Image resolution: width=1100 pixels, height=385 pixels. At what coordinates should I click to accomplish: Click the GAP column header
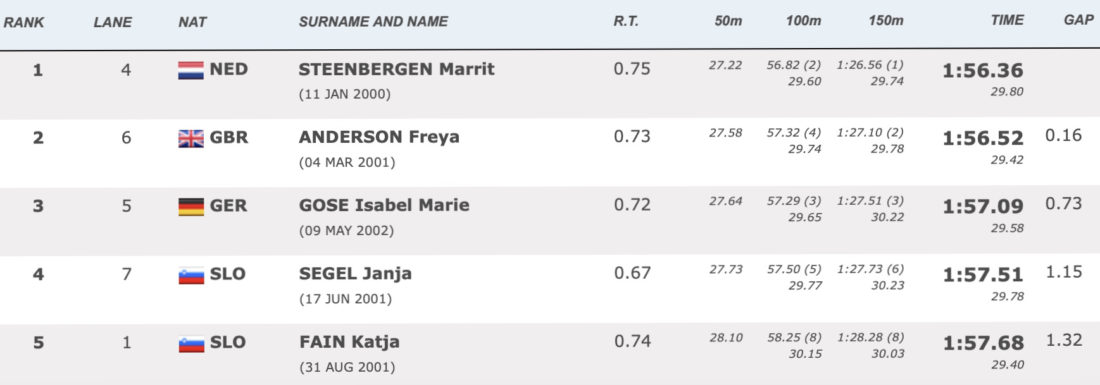coord(1078,20)
